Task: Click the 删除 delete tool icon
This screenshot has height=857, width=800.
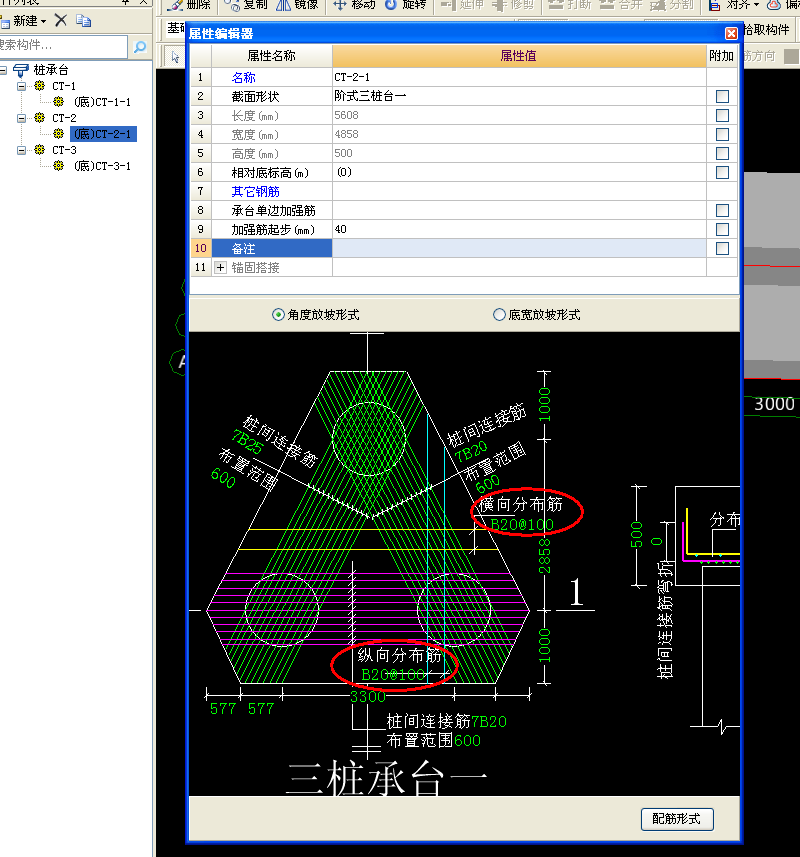Action: click(x=175, y=5)
